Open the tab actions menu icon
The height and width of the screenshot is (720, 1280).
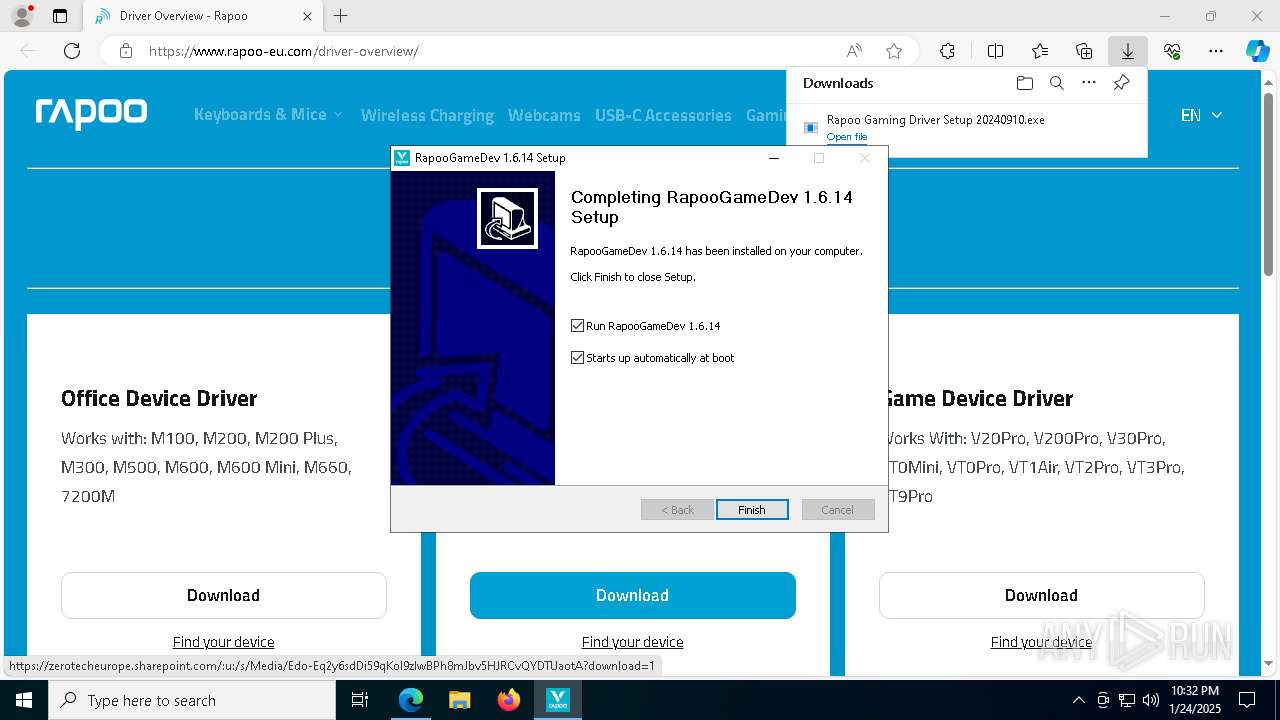tap(60, 16)
